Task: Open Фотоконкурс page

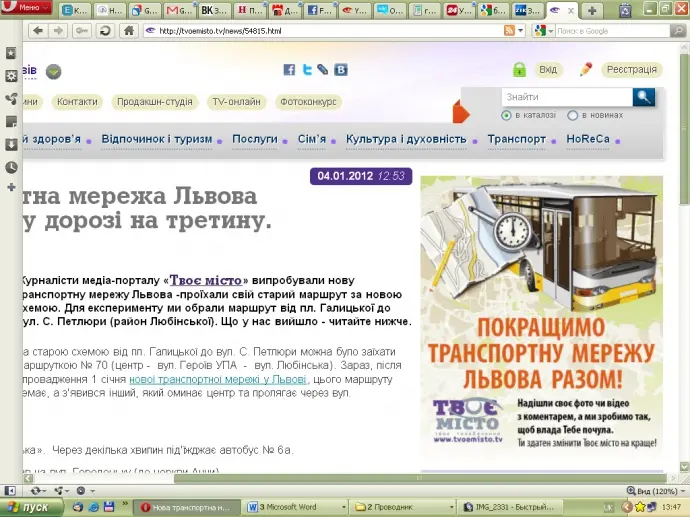Action: coord(308,102)
